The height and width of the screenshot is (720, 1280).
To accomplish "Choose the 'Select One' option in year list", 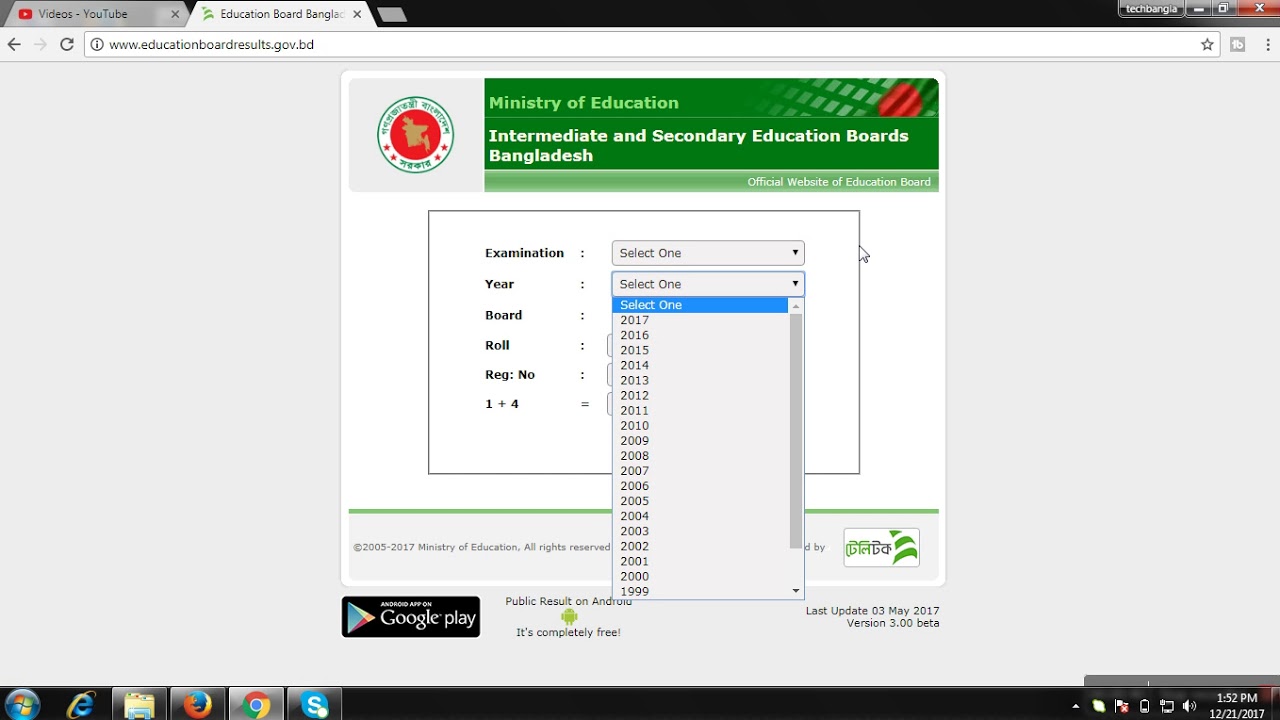I will click(x=700, y=305).
